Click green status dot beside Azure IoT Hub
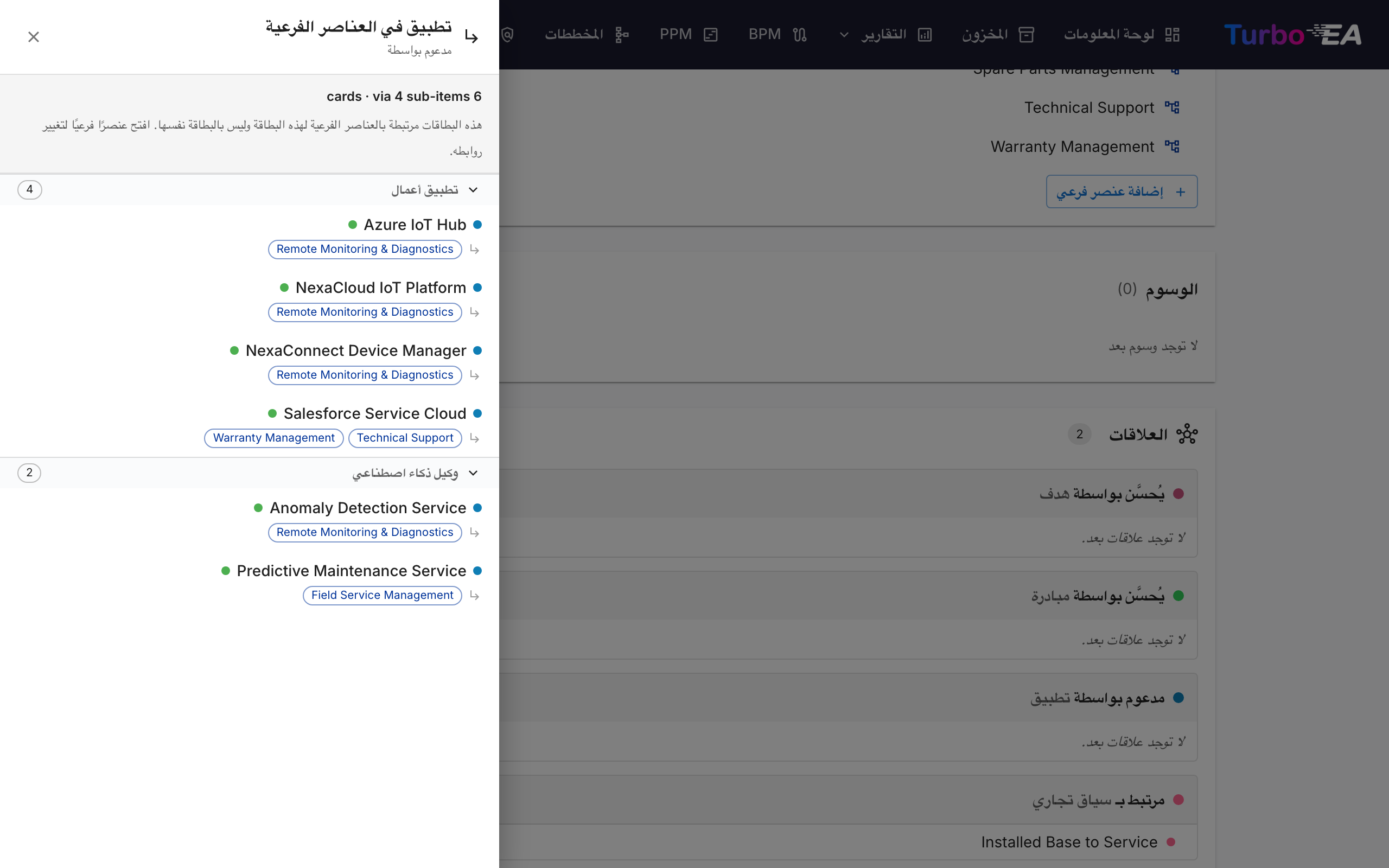 [353, 225]
